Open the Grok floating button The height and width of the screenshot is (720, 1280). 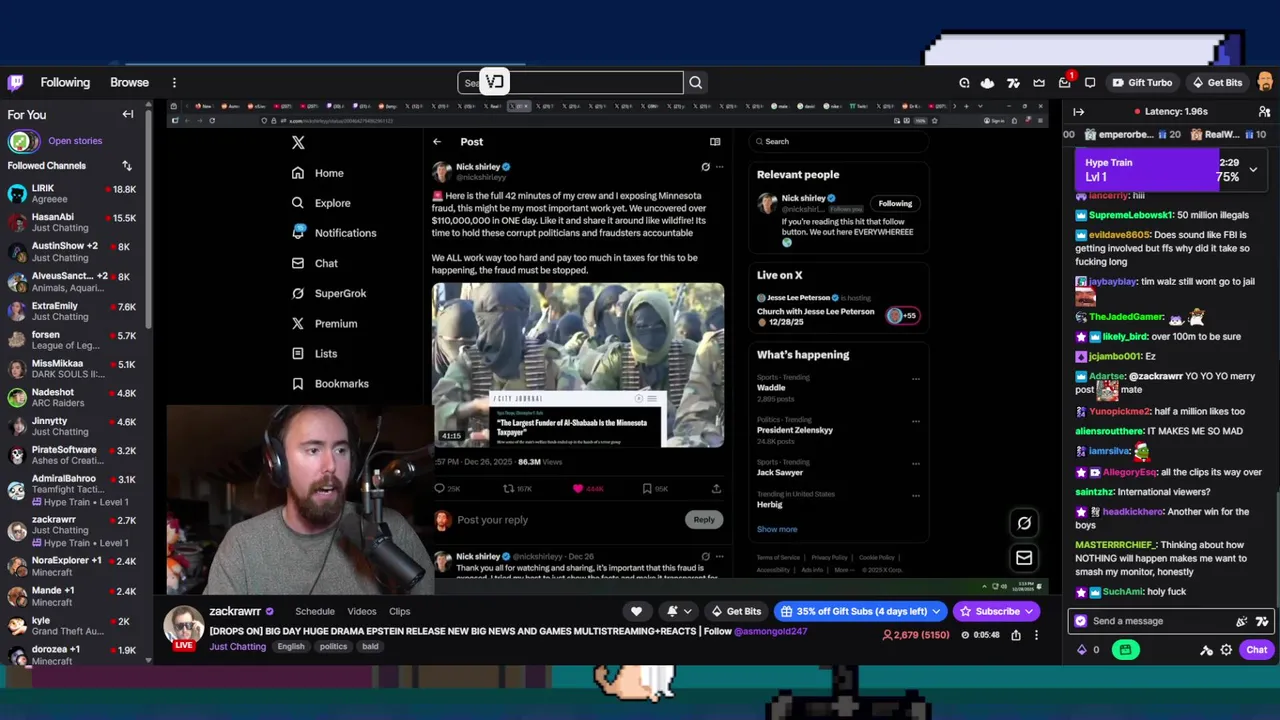[1024, 523]
